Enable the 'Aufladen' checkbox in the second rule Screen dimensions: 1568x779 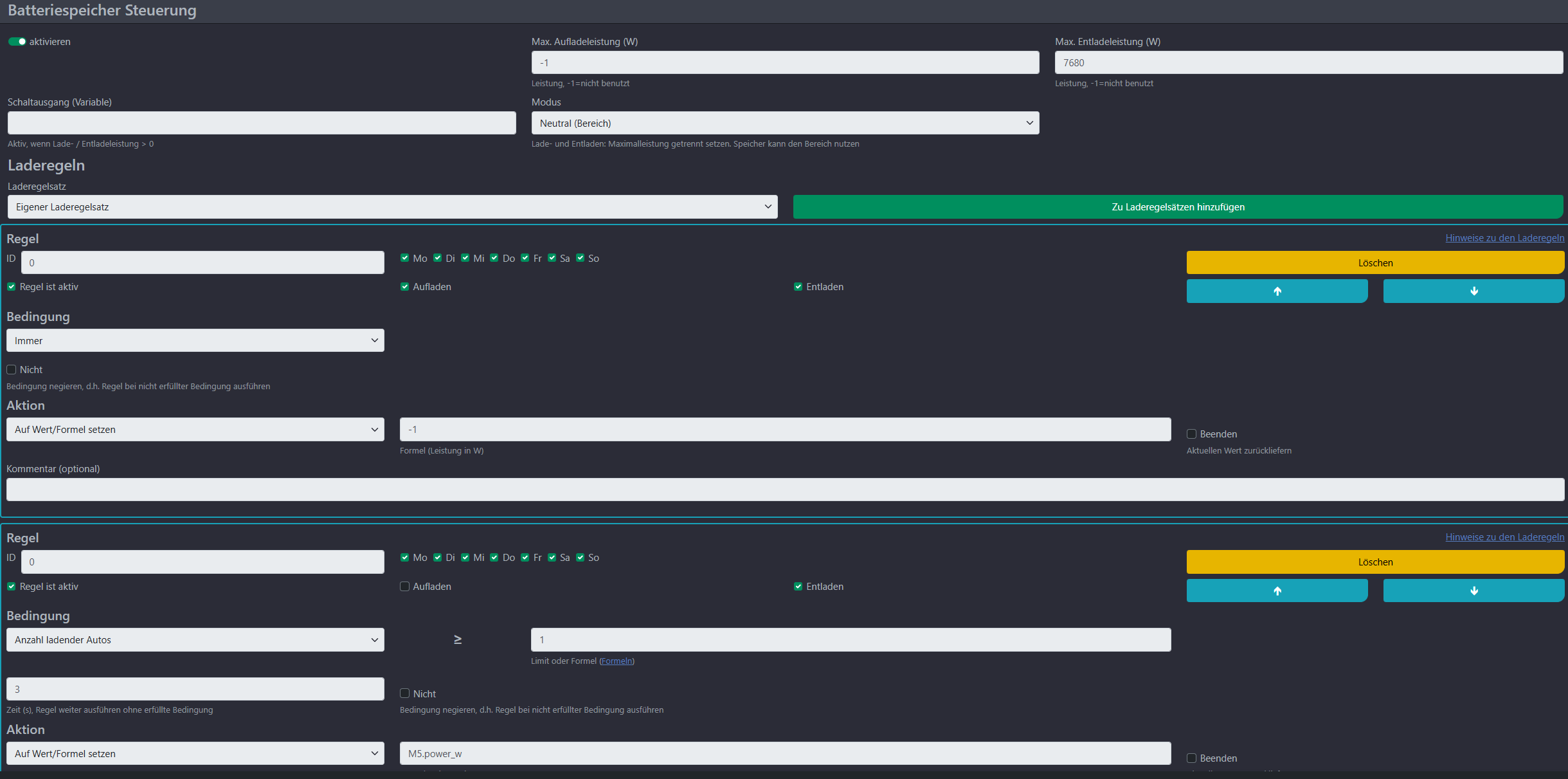tap(405, 587)
